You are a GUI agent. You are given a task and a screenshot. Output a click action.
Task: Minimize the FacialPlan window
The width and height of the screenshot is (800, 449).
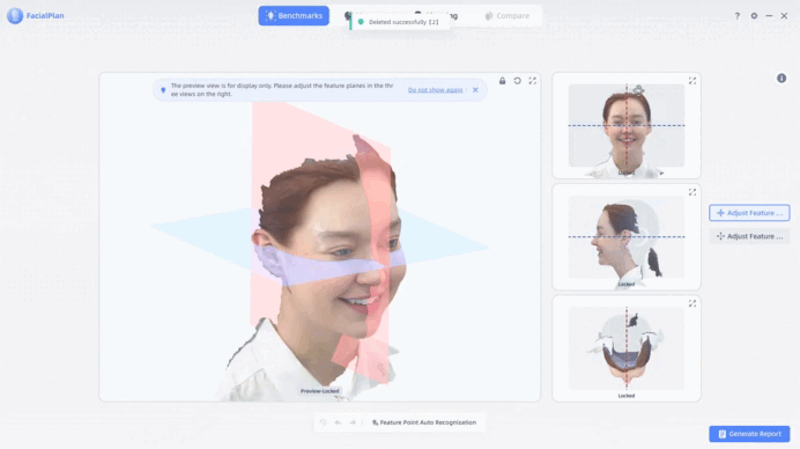pyautogui.click(x=769, y=16)
